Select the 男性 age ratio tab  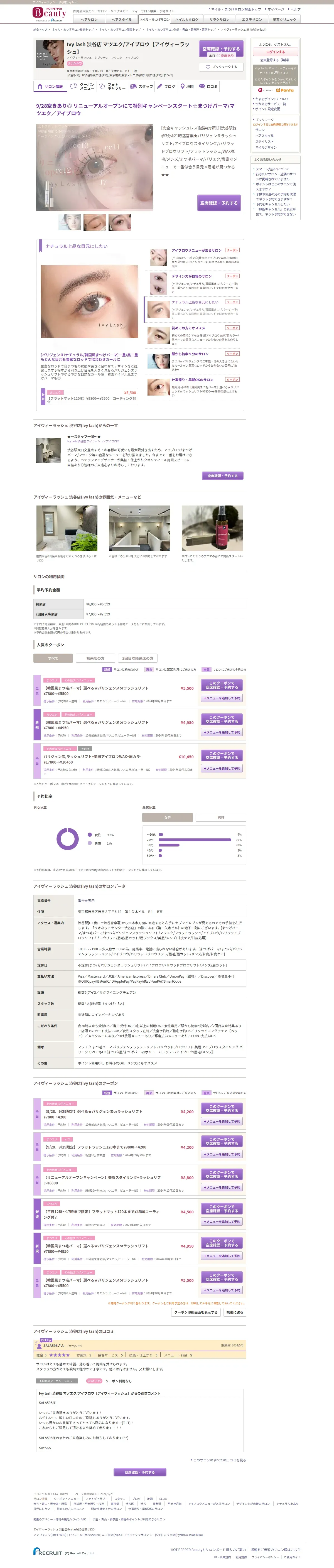[221, 818]
